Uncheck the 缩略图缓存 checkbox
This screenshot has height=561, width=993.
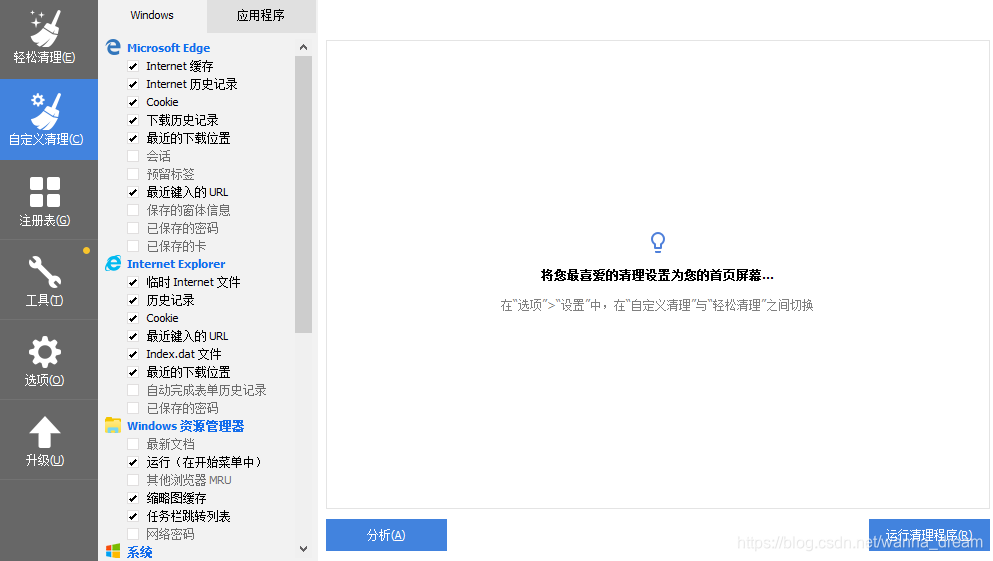133,498
